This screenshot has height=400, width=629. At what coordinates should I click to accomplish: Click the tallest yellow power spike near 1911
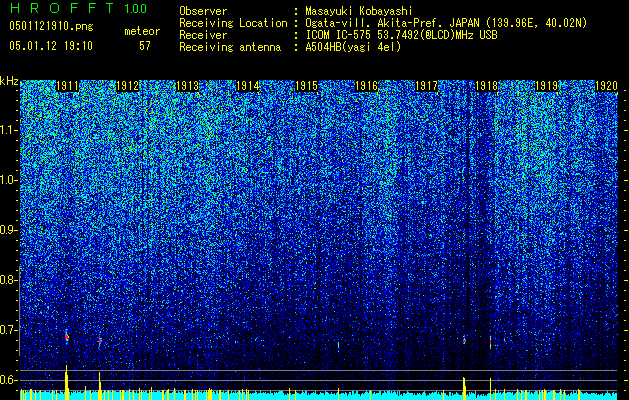click(x=67, y=382)
